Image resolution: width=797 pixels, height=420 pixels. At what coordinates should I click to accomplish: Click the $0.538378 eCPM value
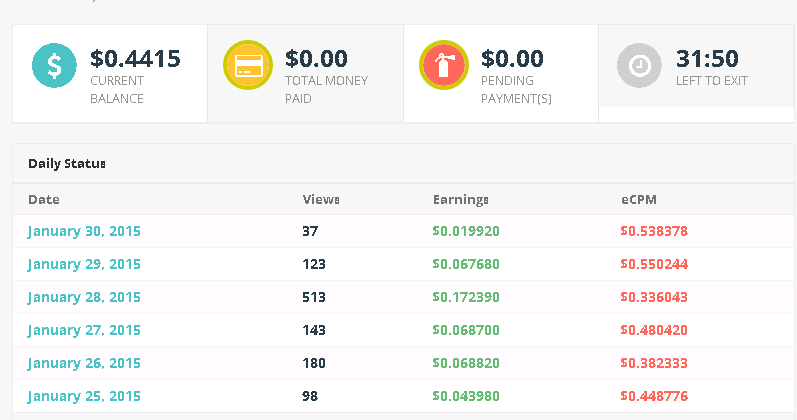(x=654, y=231)
